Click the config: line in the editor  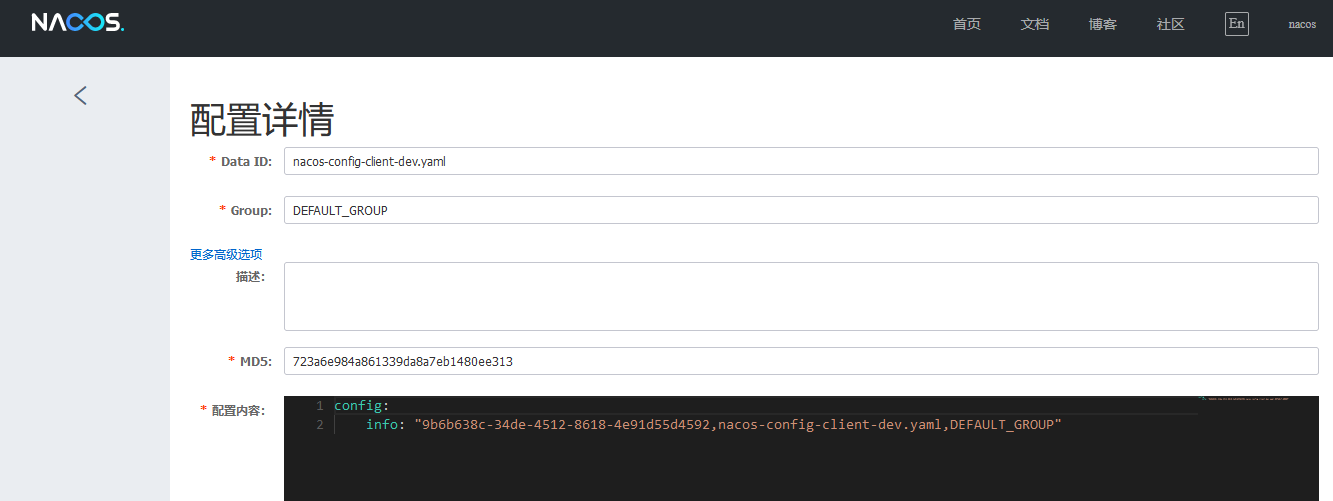point(361,406)
